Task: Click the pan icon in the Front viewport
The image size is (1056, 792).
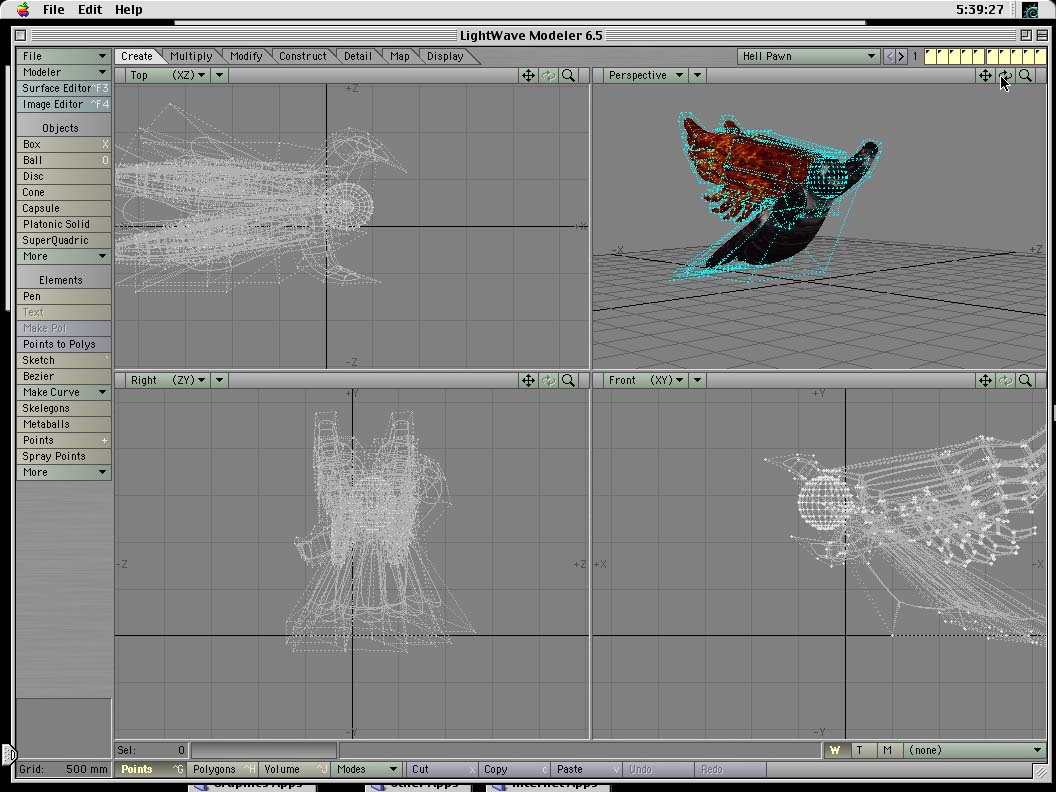Action: pos(985,380)
